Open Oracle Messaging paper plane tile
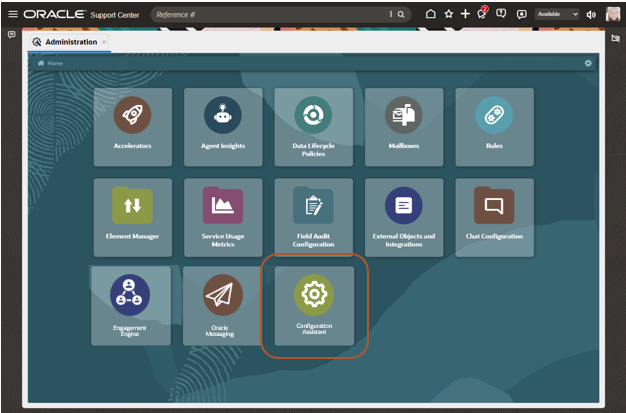This screenshot has height=413, width=626. [x=222, y=306]
